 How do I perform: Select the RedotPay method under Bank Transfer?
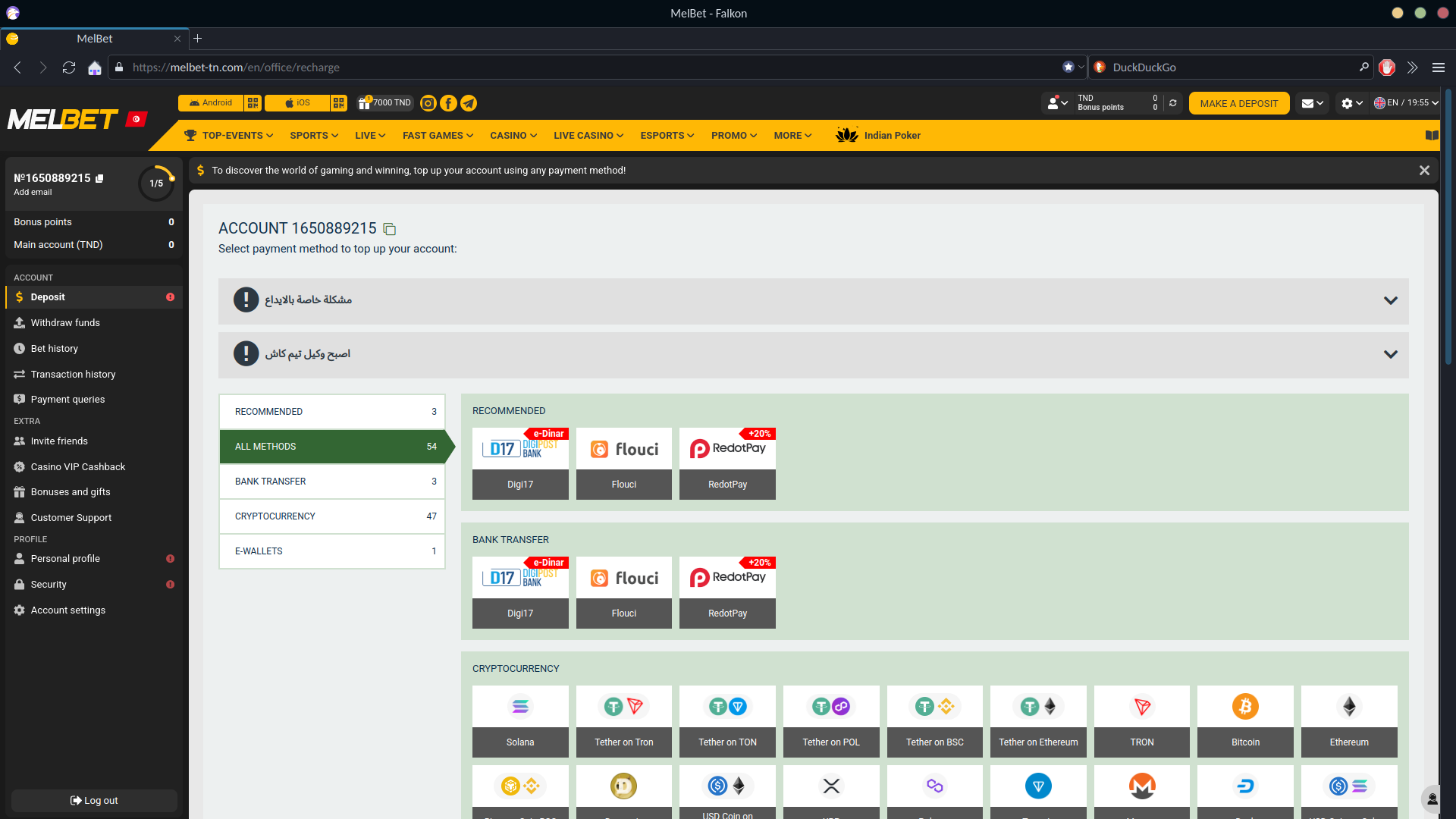tap(727, 592)
